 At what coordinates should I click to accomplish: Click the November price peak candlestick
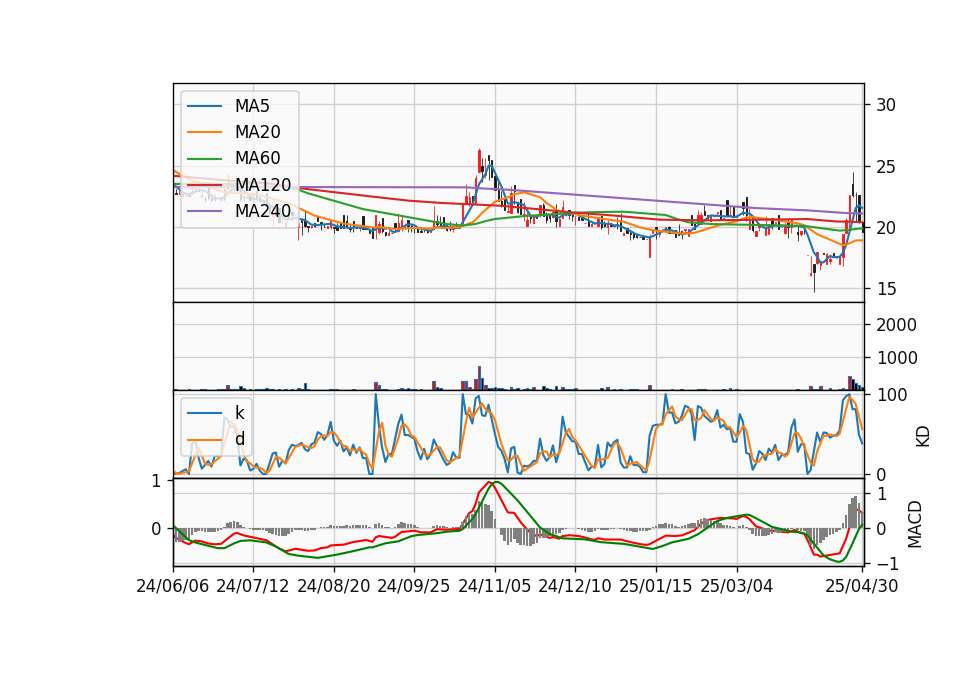pyautogui.click(x=479, y=162)
